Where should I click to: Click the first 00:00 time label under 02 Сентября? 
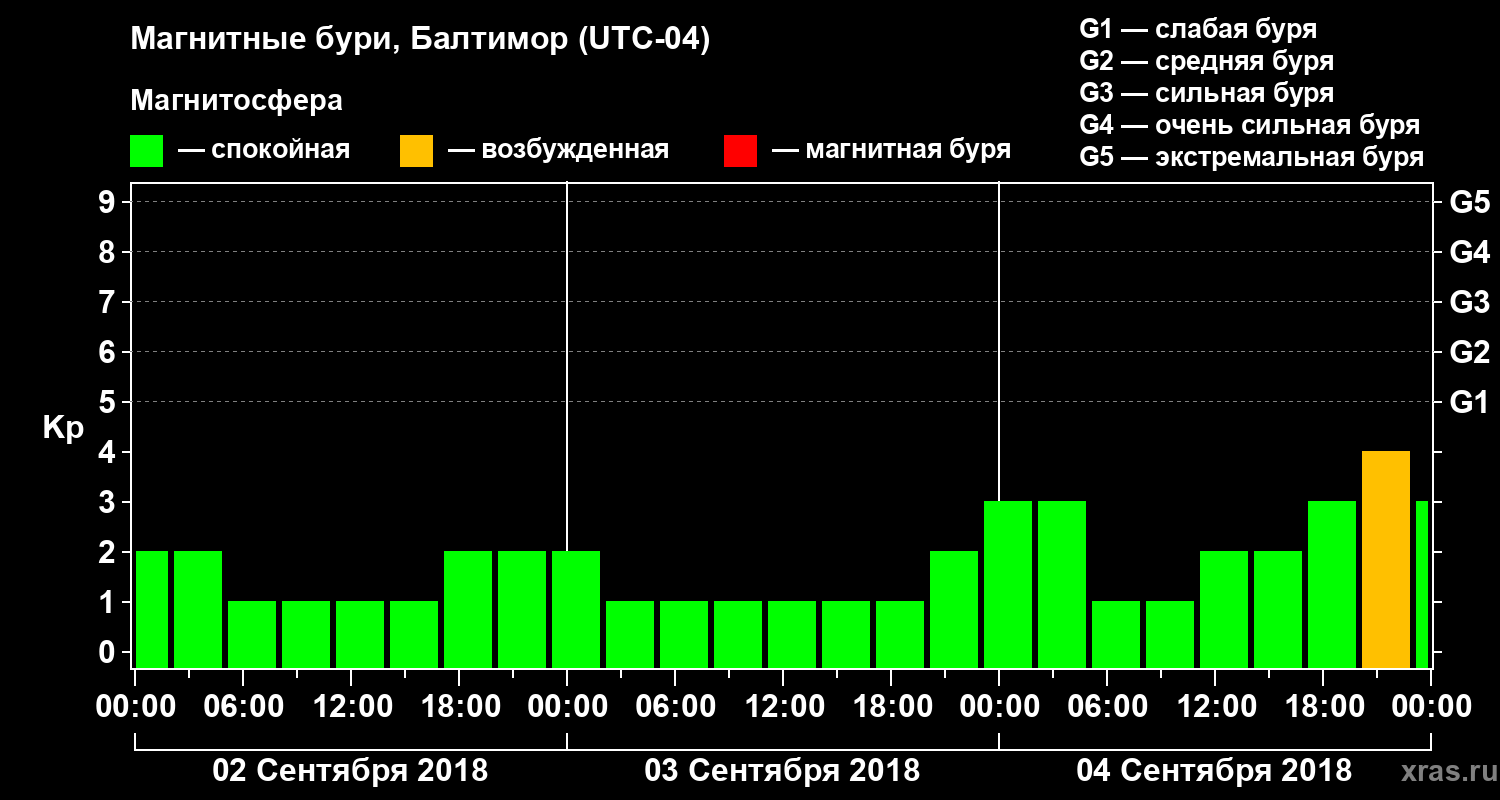(135, 706)
